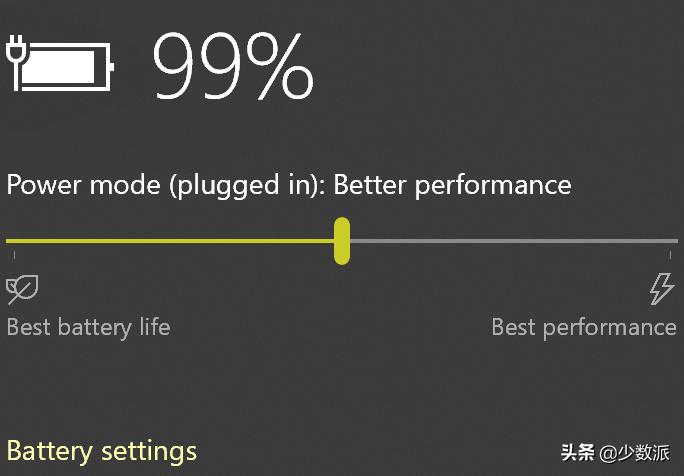Click the percent sign after 99
This screenshot has height=476, width=684.
279,67
